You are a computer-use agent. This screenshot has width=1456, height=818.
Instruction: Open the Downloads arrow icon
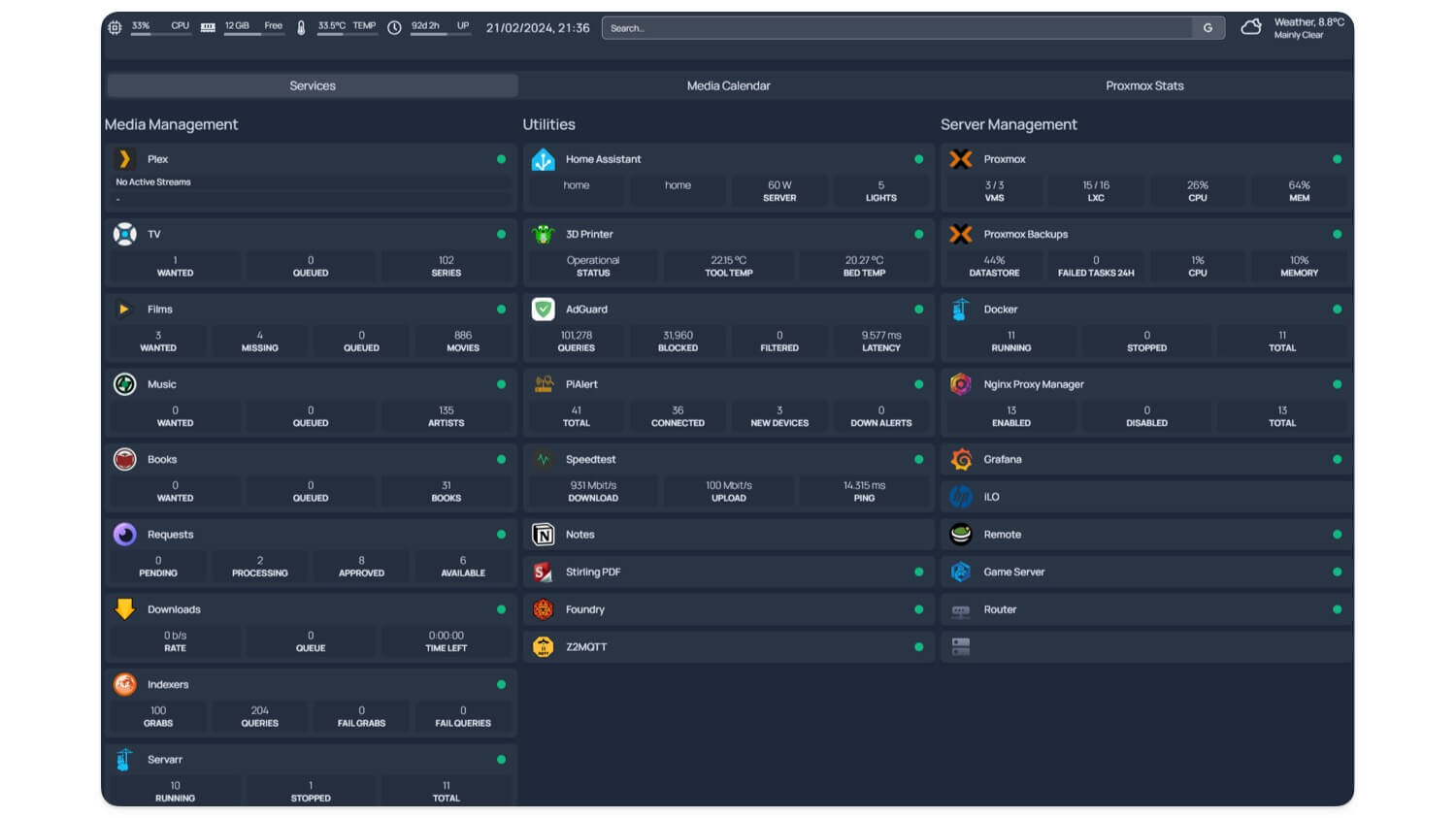tap(124, 609)
